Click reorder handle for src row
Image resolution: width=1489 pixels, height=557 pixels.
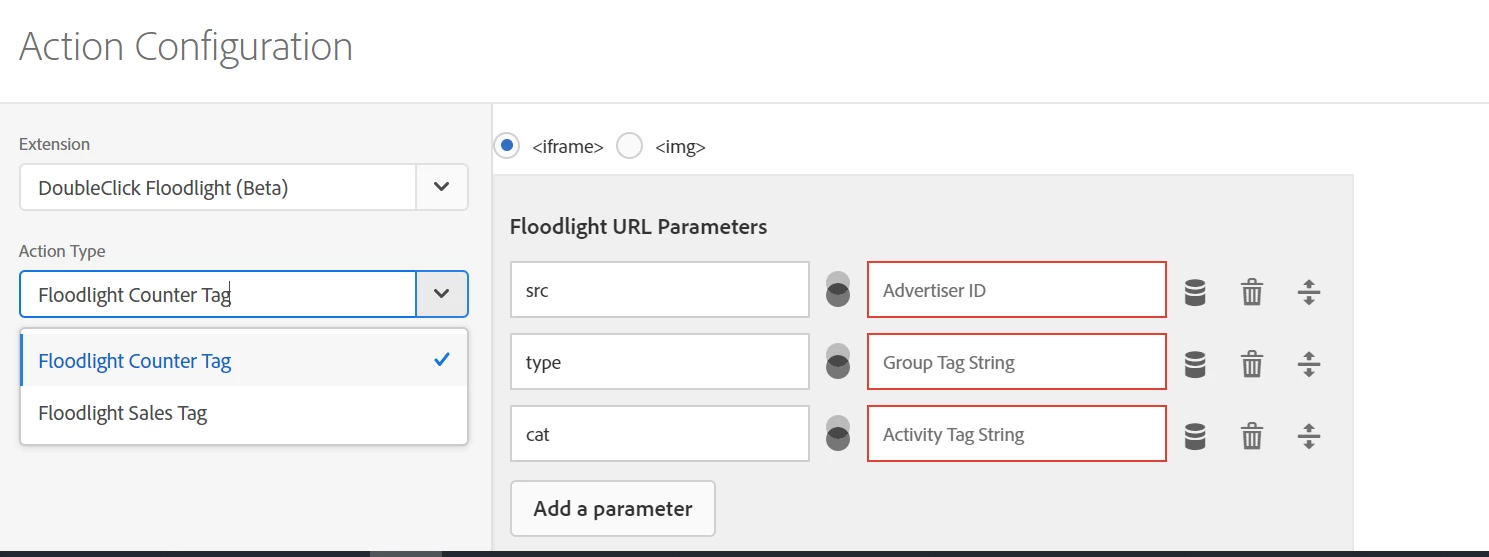(x=1309, y=291)
